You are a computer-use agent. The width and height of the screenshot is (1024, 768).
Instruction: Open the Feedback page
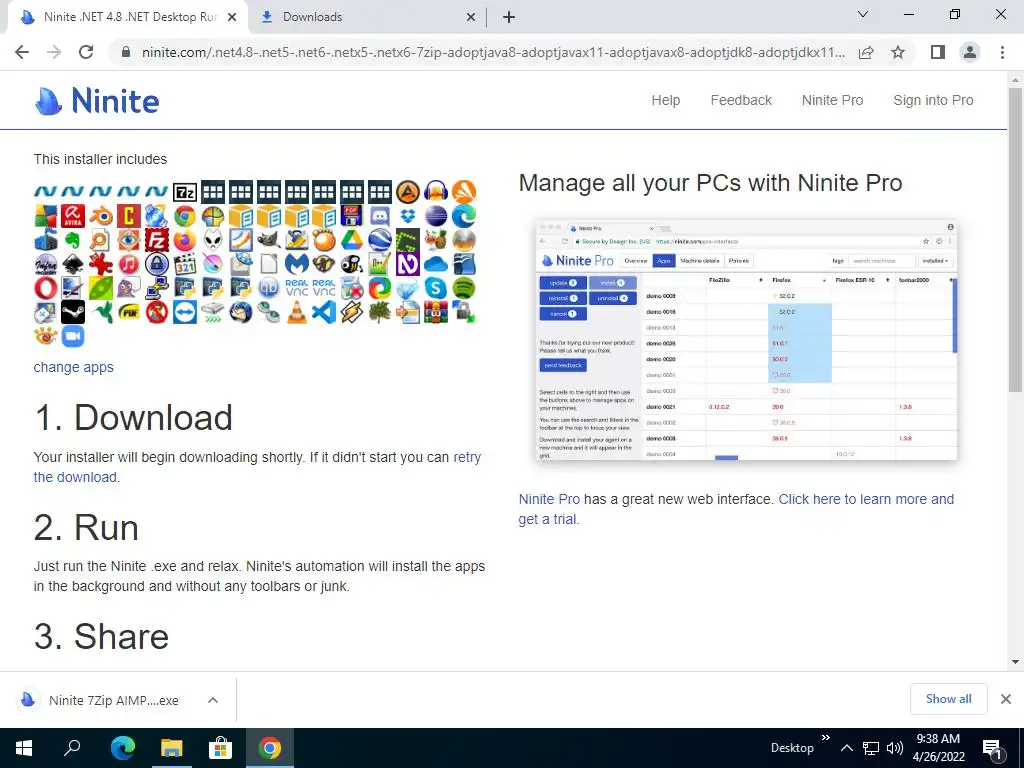[741, 100]
